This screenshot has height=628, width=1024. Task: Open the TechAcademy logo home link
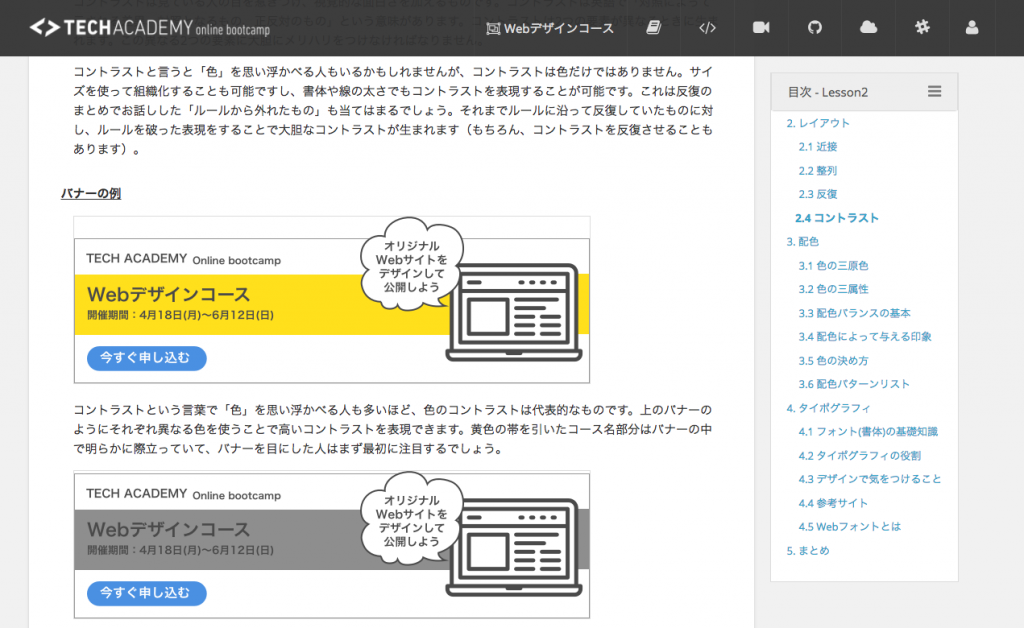click(150, 28)
